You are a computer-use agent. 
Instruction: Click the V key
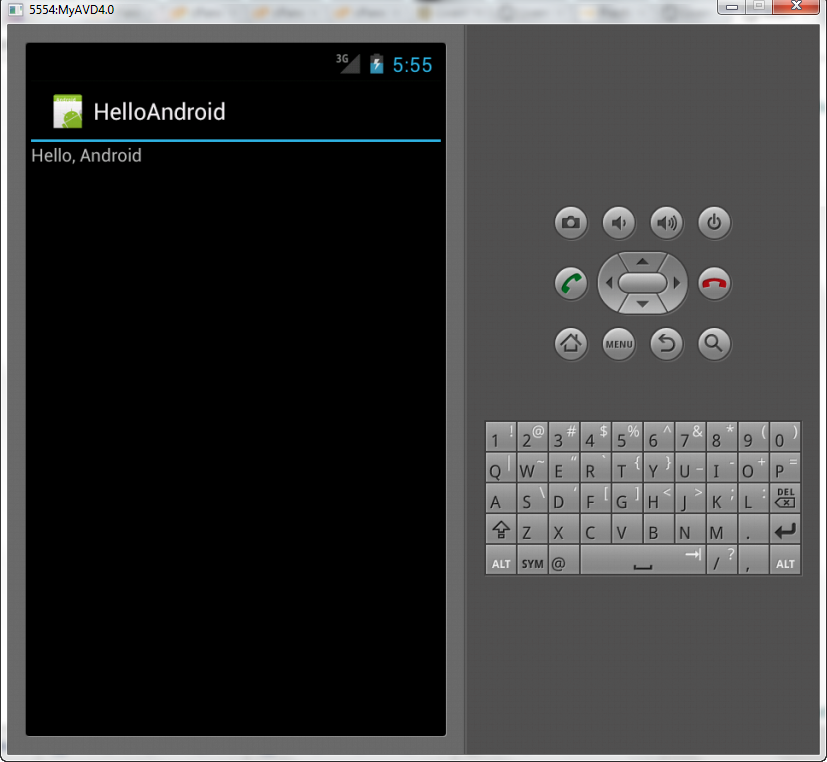pos(627,529)
